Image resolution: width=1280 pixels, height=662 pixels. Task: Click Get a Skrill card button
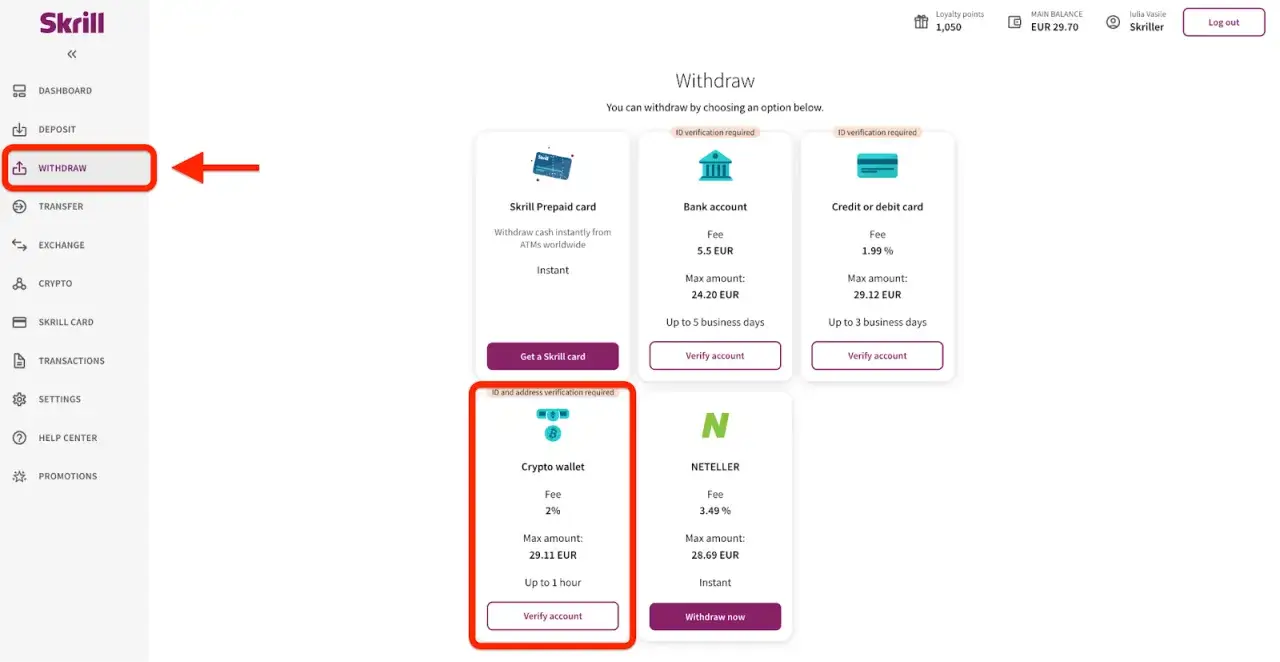tap(552, 356)
